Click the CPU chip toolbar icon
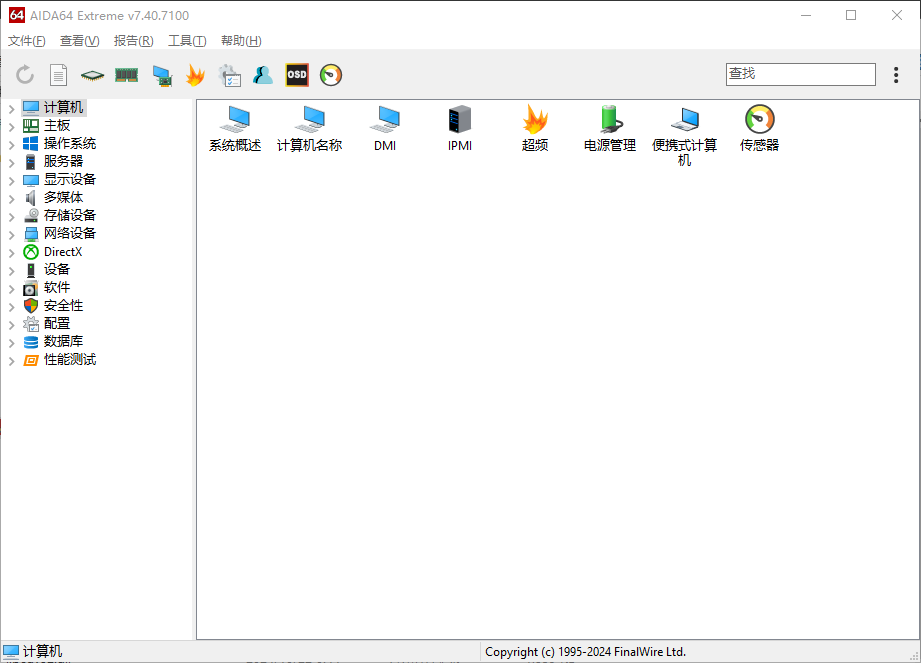Image resolution: width=921 pixels, height=663 pixels. (x=93, y=75)
